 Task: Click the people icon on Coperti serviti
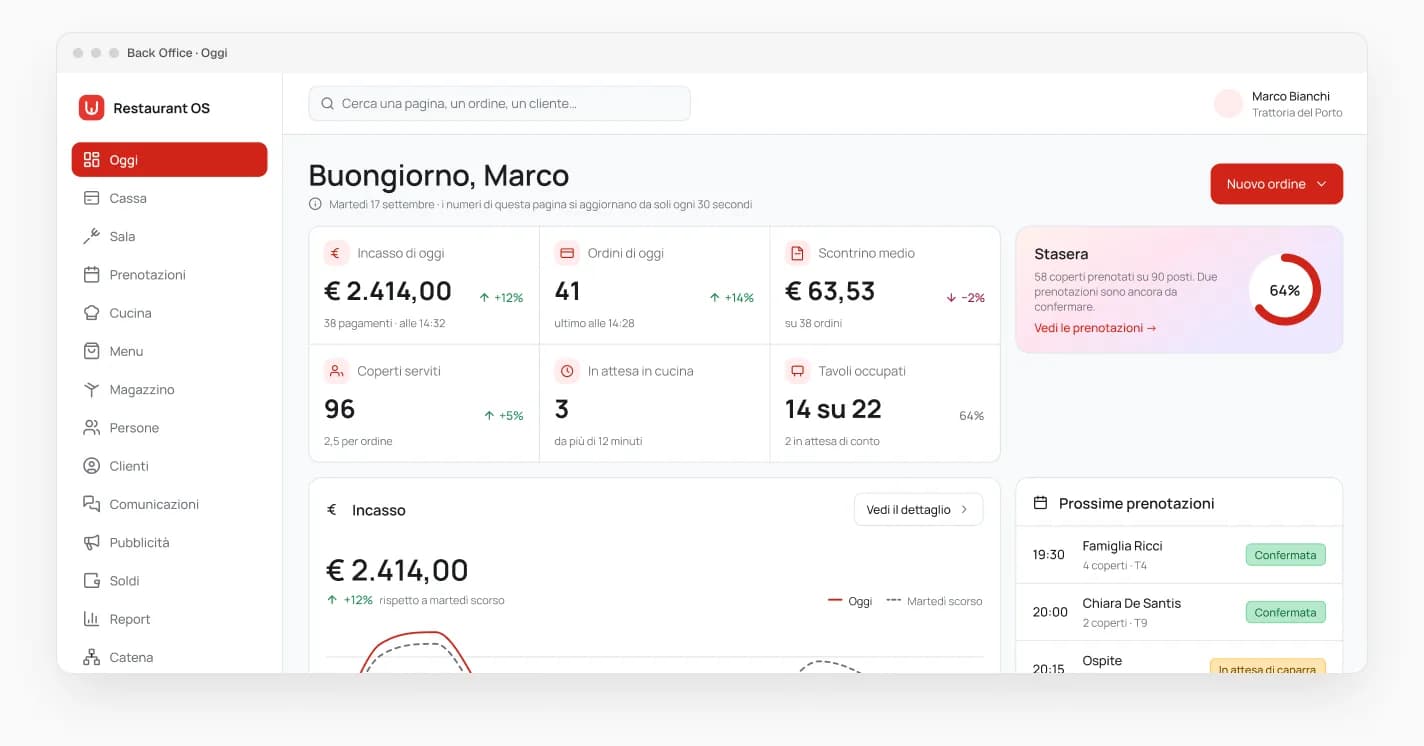[336, 371]
